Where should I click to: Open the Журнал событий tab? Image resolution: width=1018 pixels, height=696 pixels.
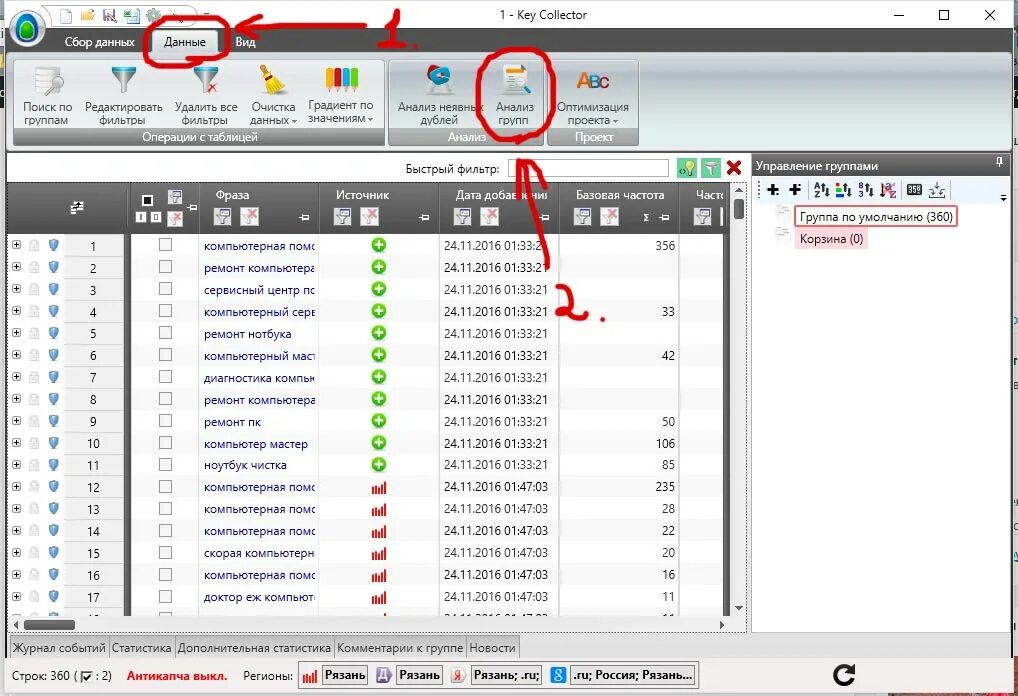tap(59, 648)
